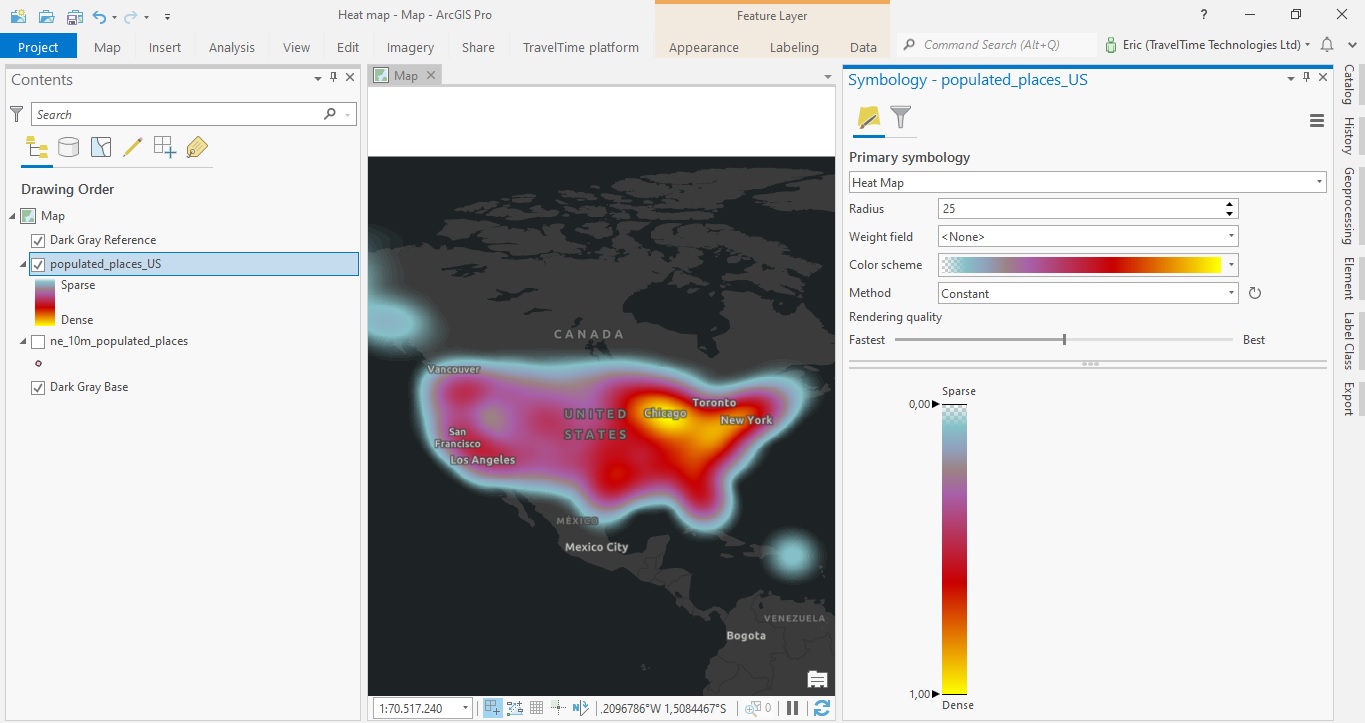Pause map drawing in the status bar
This screenshot has height=723, width=1365.
[791, 707]
